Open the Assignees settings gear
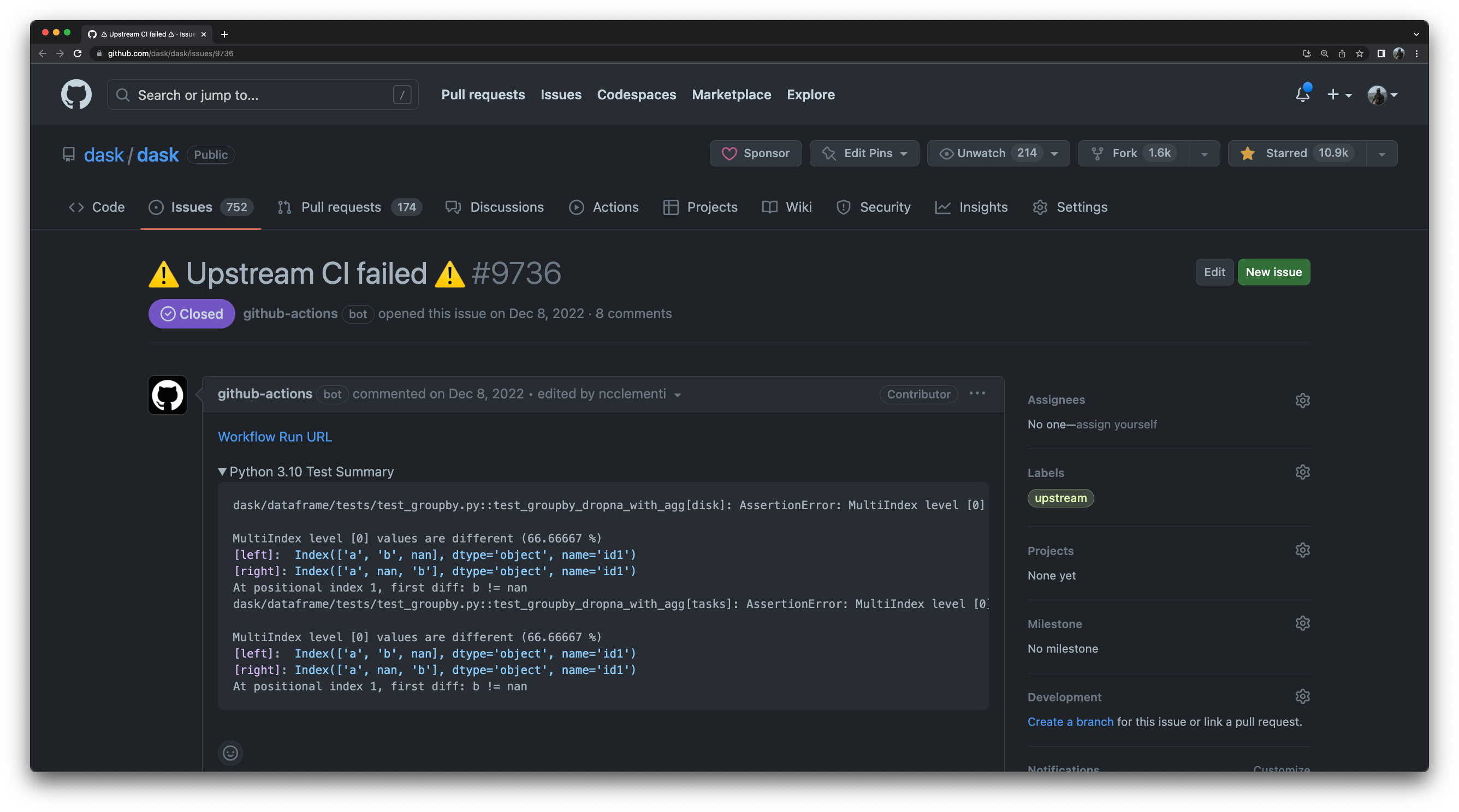Image resolution: width=1459 pixels, height=812 pixels. 1303,400
